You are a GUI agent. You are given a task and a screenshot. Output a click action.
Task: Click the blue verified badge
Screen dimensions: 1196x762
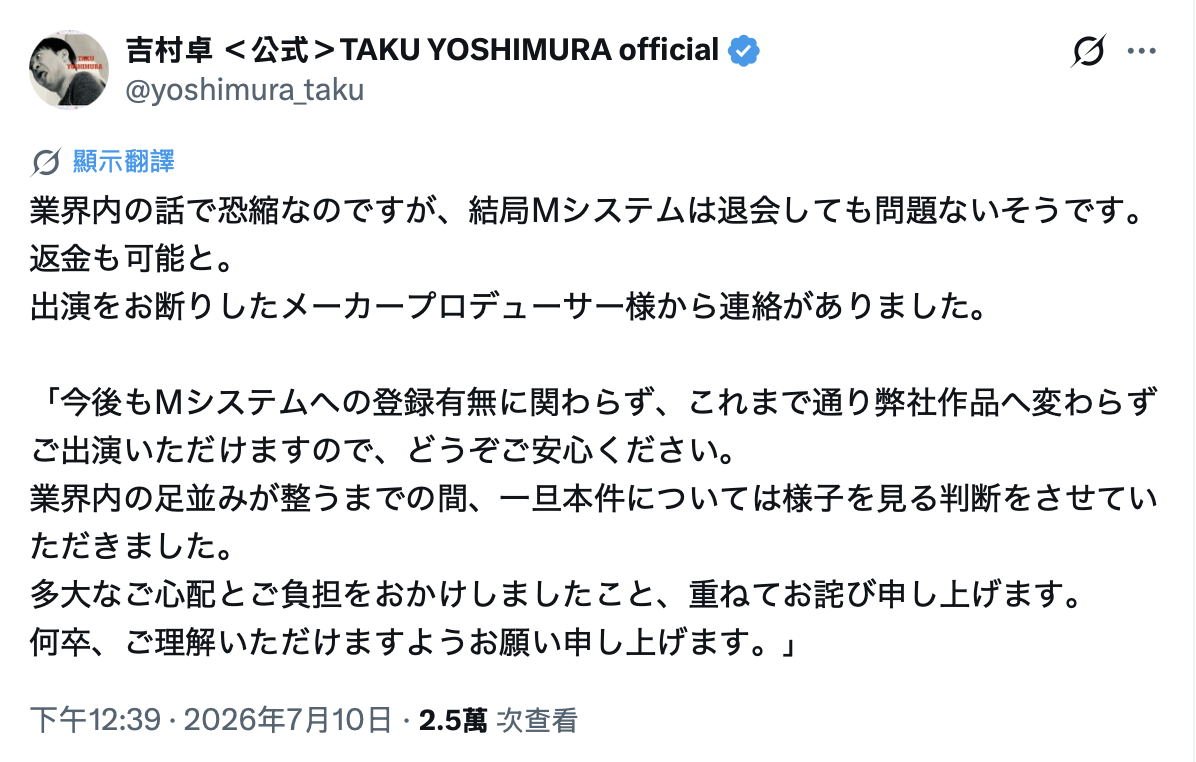(x=744, y=51)
